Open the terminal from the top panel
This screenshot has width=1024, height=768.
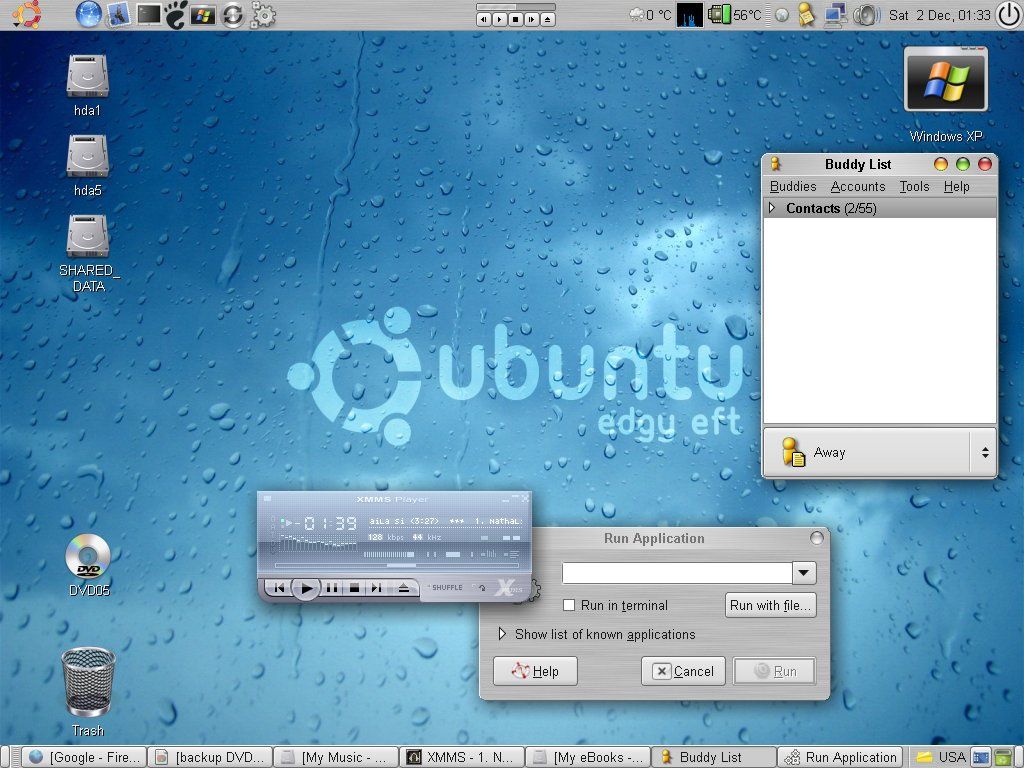pyautogui.click(x=149, y=14)
